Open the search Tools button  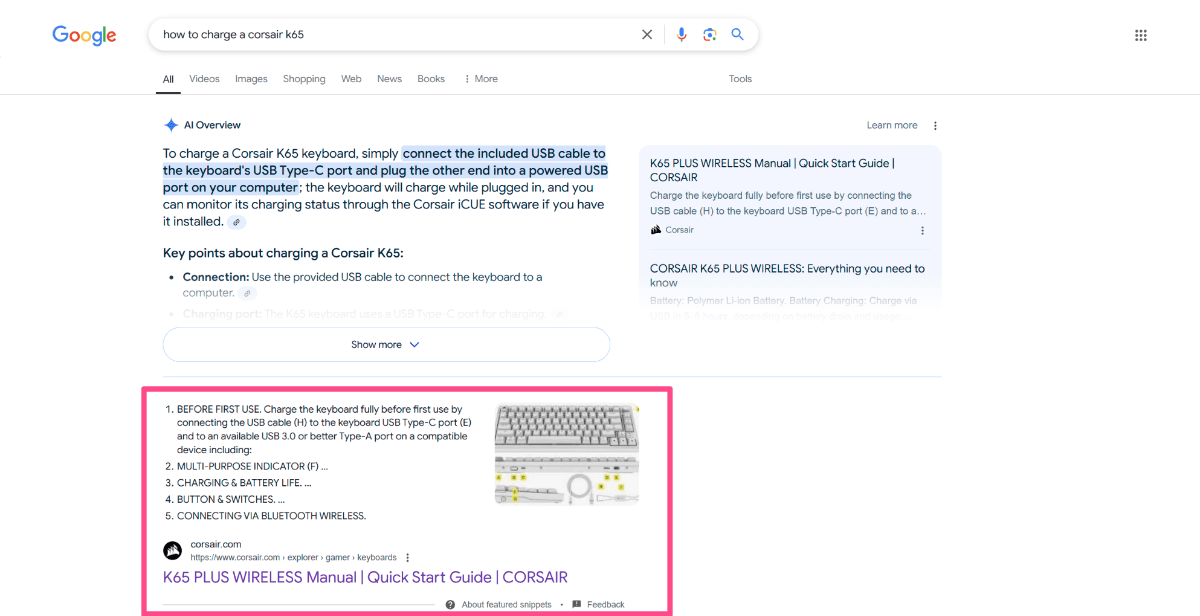pyautogui.click(x=740, y=79)
